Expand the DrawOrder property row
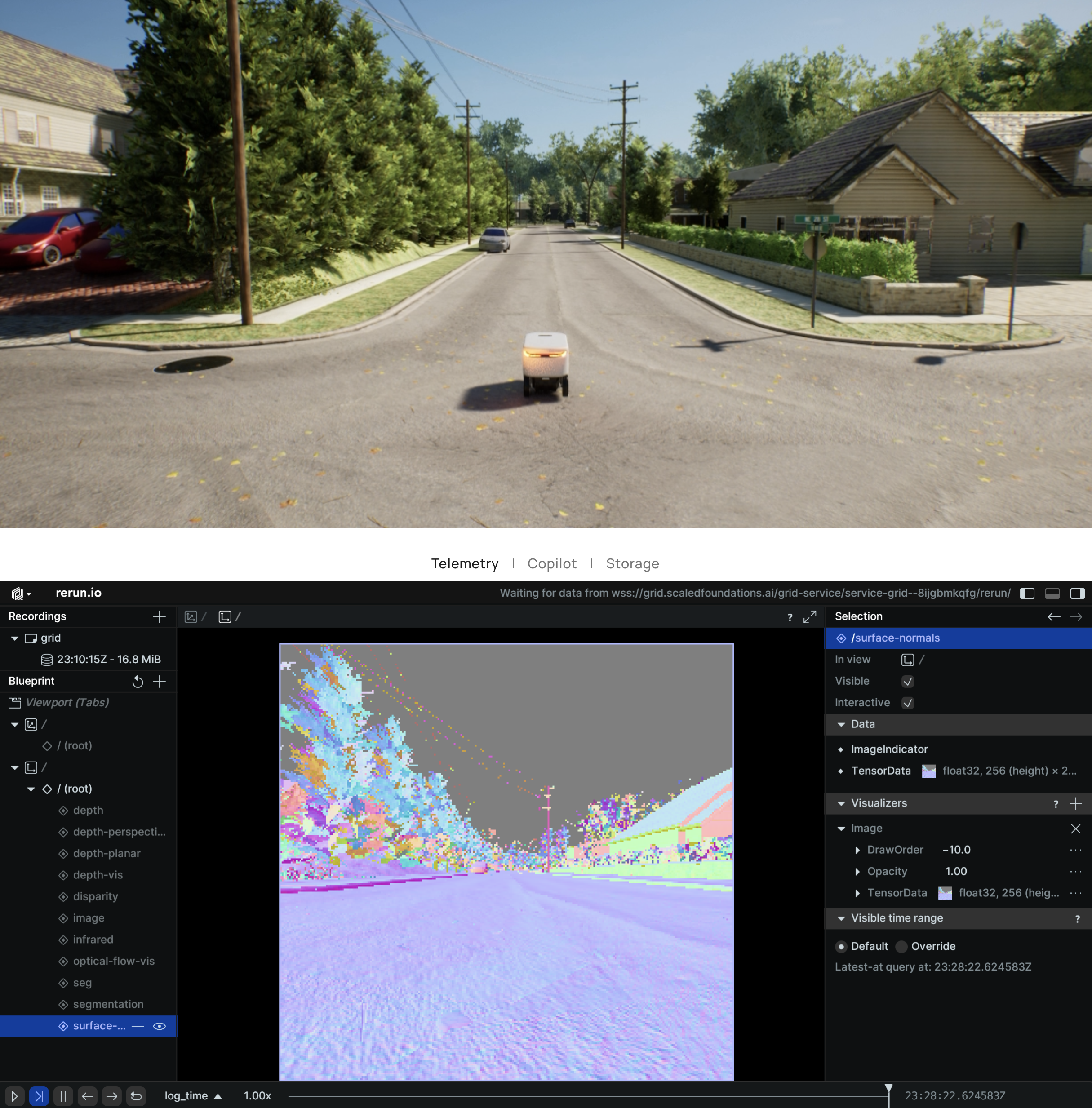Viewport: 1092px width, 1108px height. pyautogui.click(x=857, y=850)
